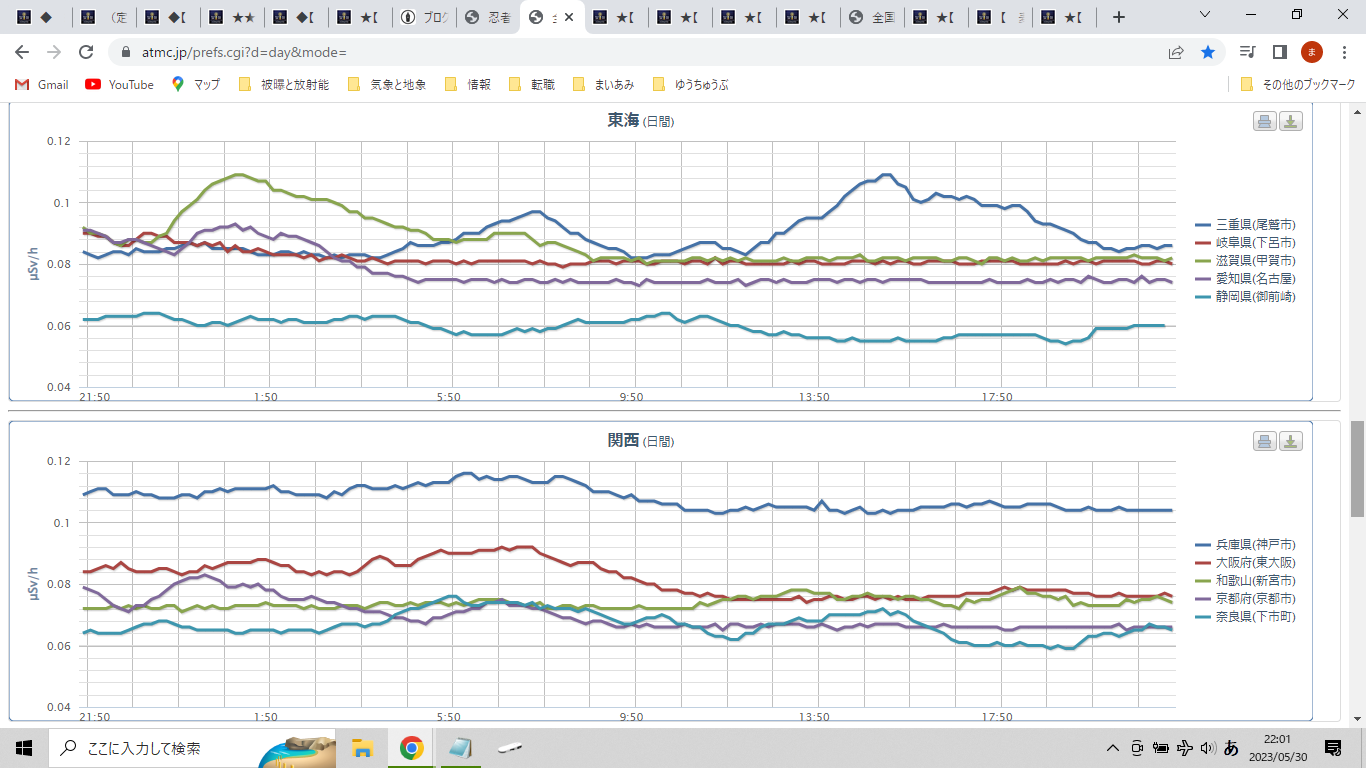1366x768 pixels.
Task: Open the 転職 bookmark folder
Action: (532, 85)
